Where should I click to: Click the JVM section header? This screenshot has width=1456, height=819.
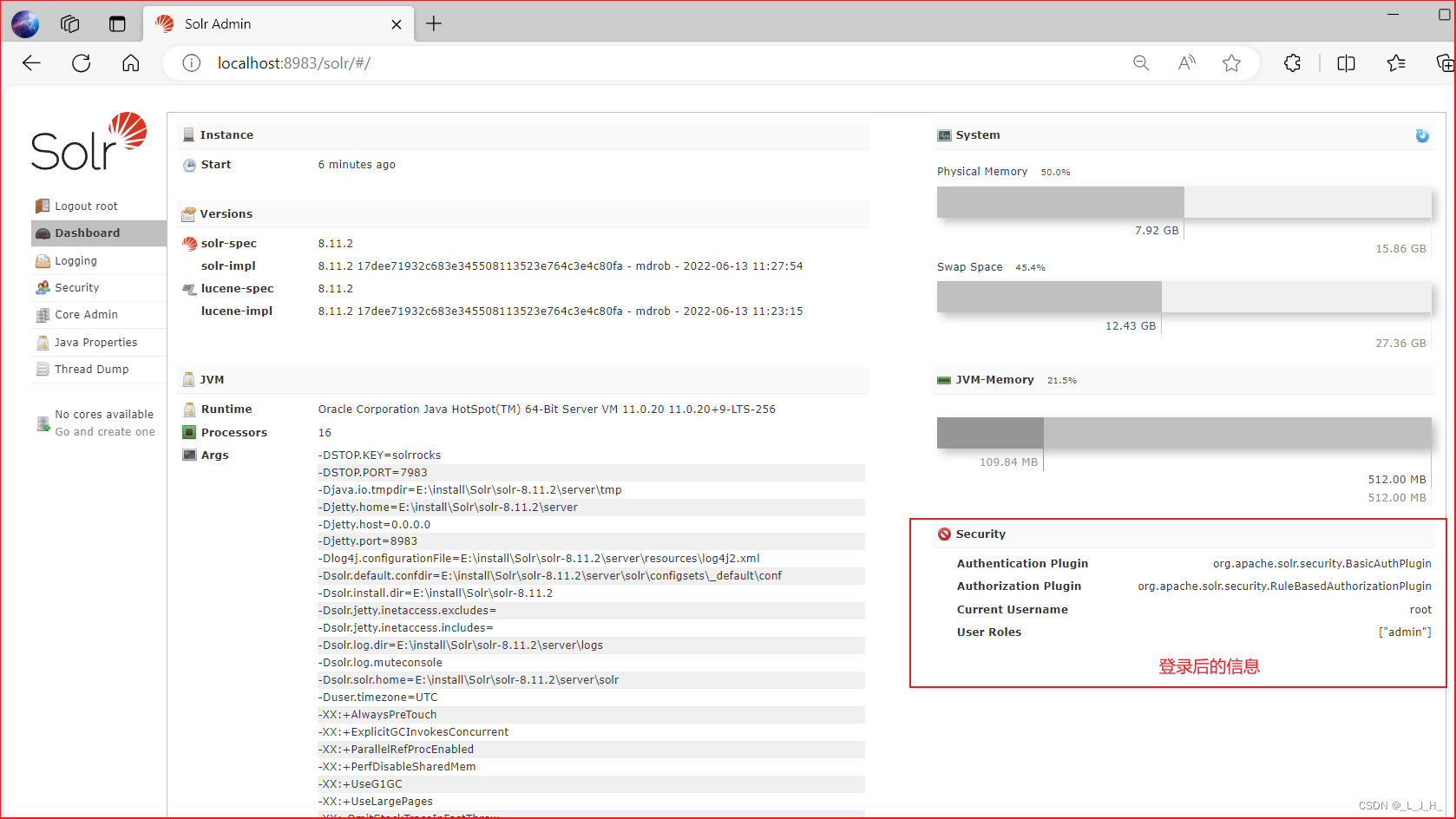(x=523, y=380)
